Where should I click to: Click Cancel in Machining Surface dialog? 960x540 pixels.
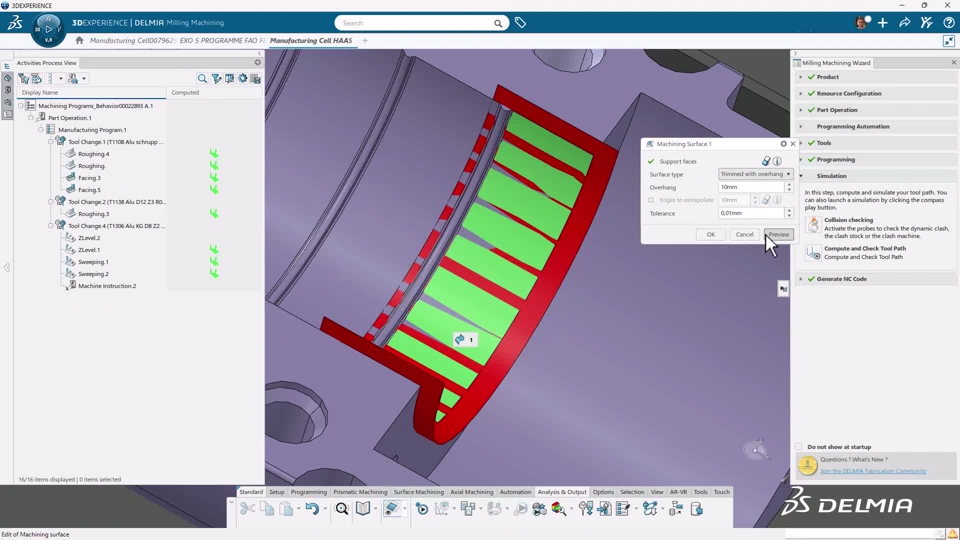click(744, 234)
